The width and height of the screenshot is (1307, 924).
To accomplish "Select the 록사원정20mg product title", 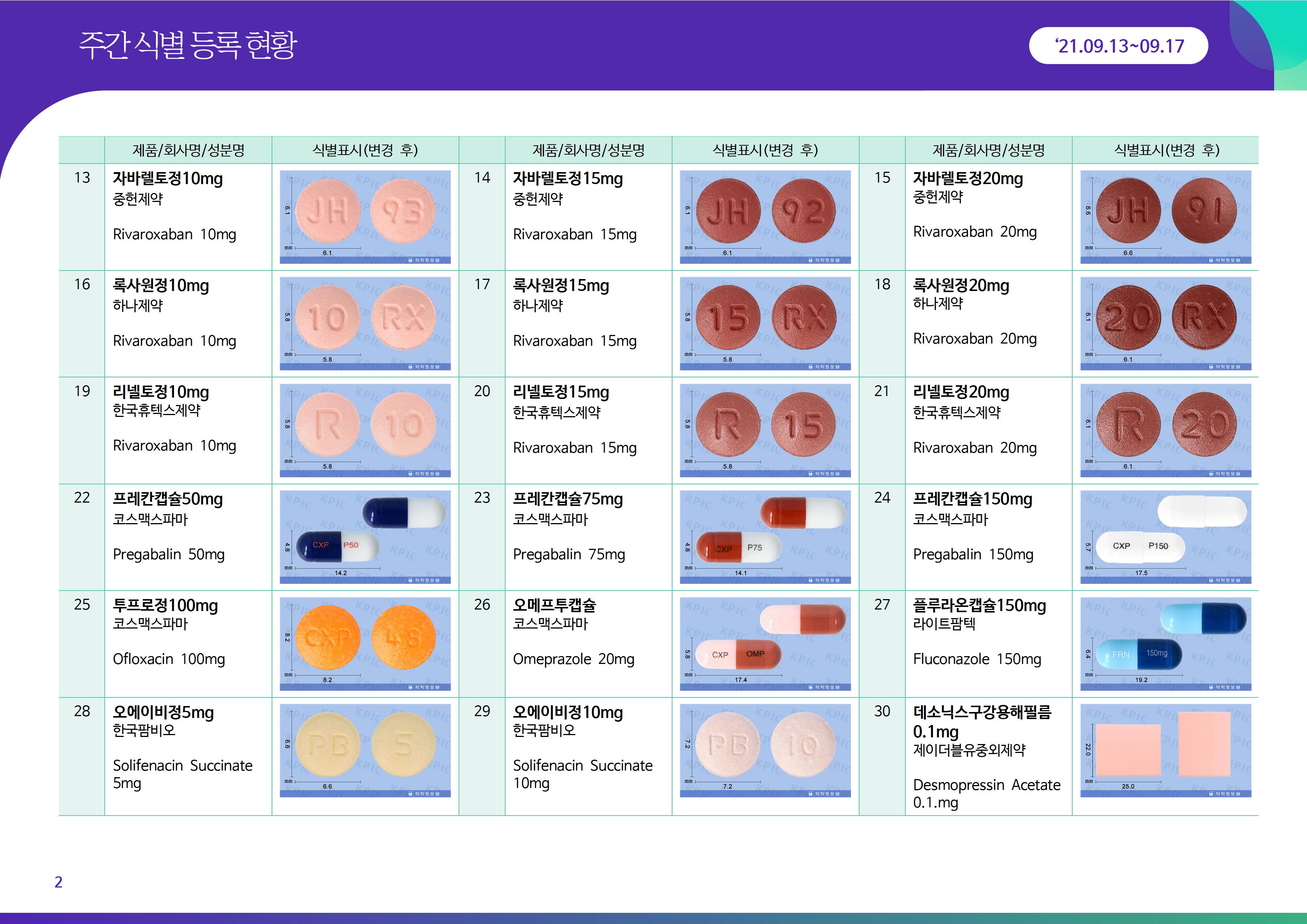I will 961,285.
